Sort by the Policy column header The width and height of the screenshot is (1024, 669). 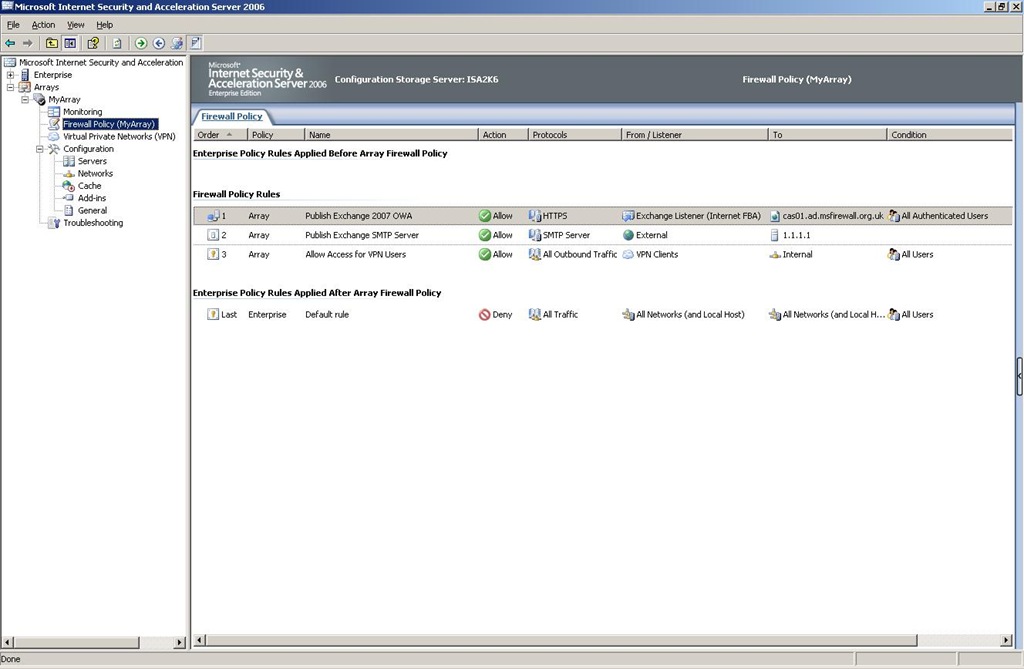276,135
